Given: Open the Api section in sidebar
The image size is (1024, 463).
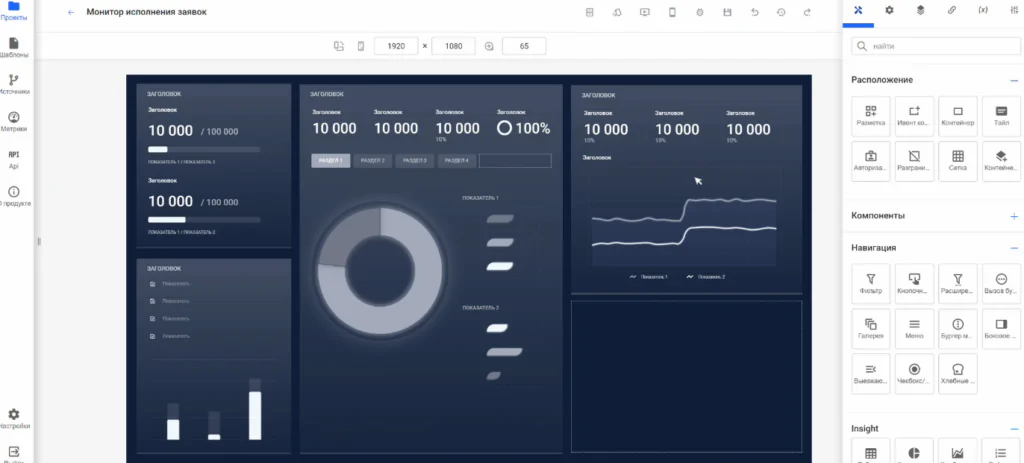Looking at the screenshot, I should [x=14, y=159].
